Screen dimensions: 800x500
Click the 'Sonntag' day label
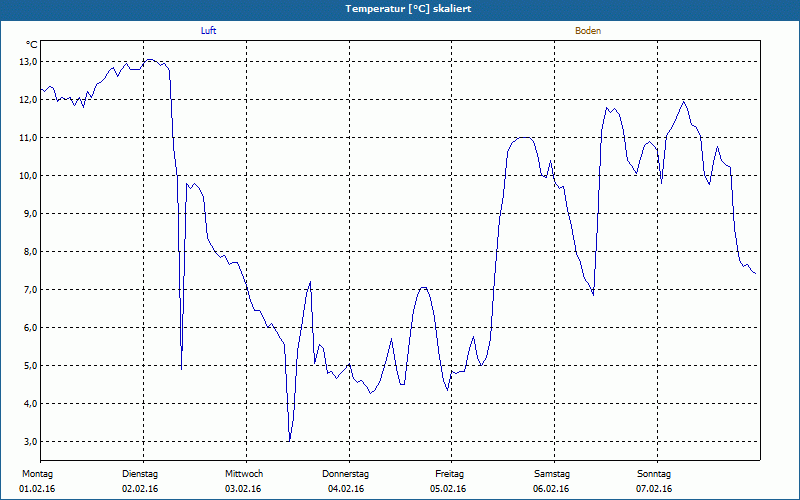click(x=654, y=474)
